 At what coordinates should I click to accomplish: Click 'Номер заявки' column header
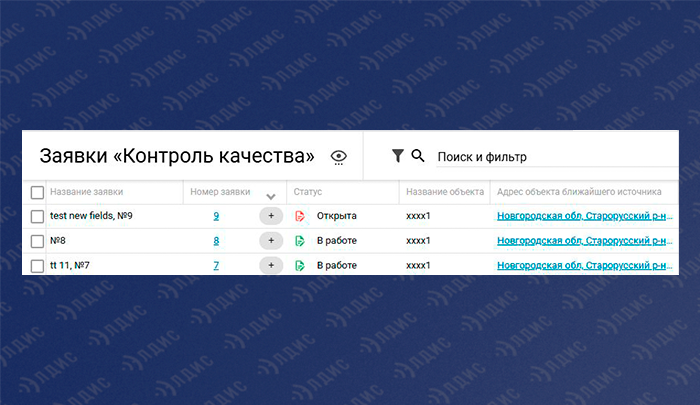coord(220,192)
